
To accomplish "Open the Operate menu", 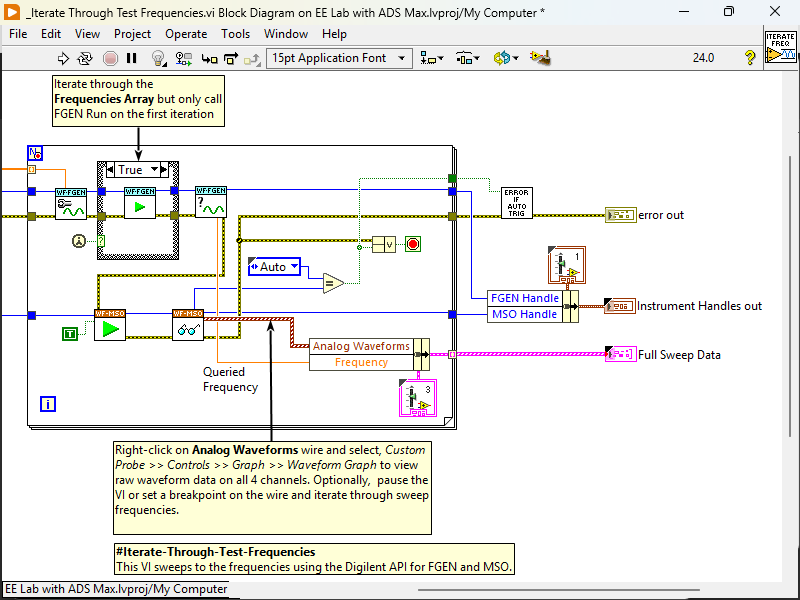I will click(186, 34).
